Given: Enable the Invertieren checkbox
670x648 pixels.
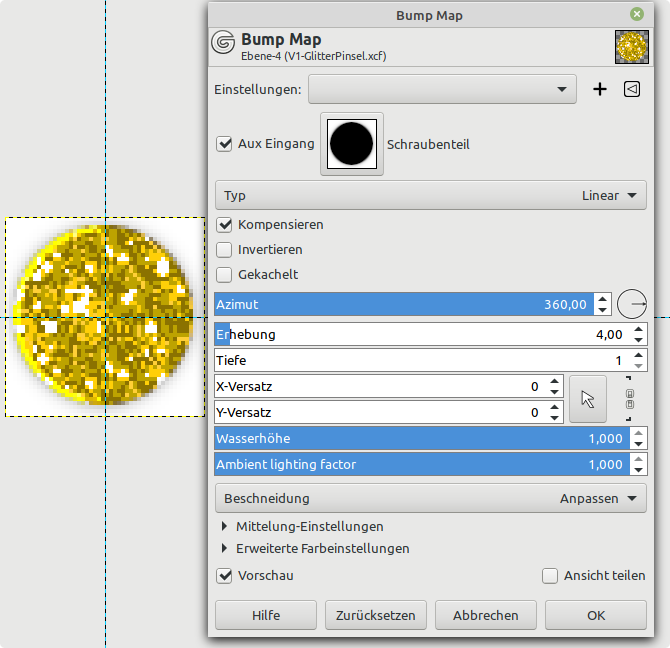Looking at the screenshot, I should click(x=225, y=250).
